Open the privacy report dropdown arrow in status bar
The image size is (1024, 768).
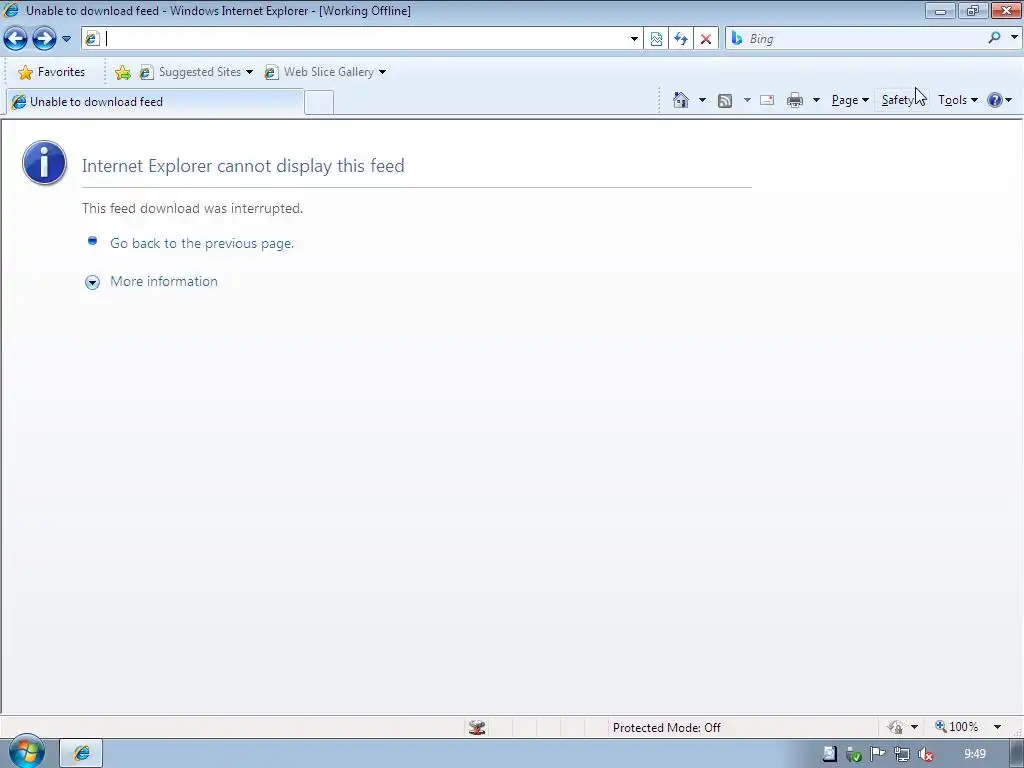[914, 727]
